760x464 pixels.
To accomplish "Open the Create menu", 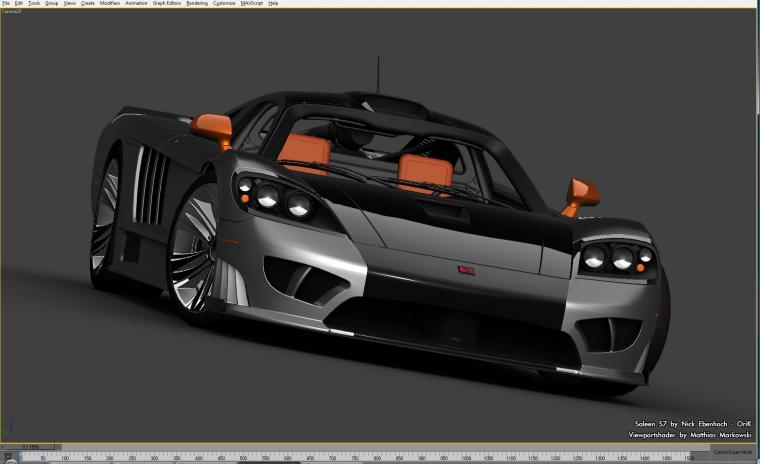I will (88, 3).
